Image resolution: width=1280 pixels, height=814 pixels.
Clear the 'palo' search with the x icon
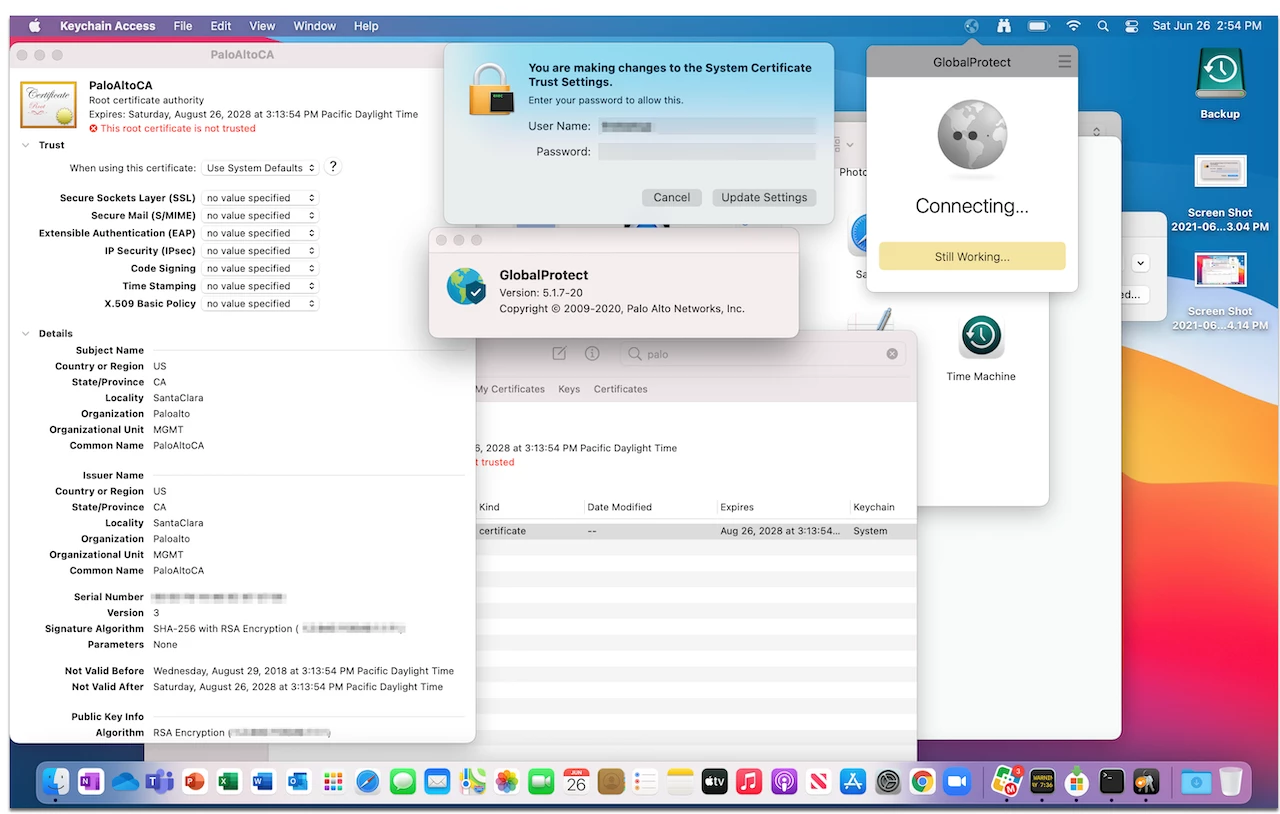[x=892, y=354]
